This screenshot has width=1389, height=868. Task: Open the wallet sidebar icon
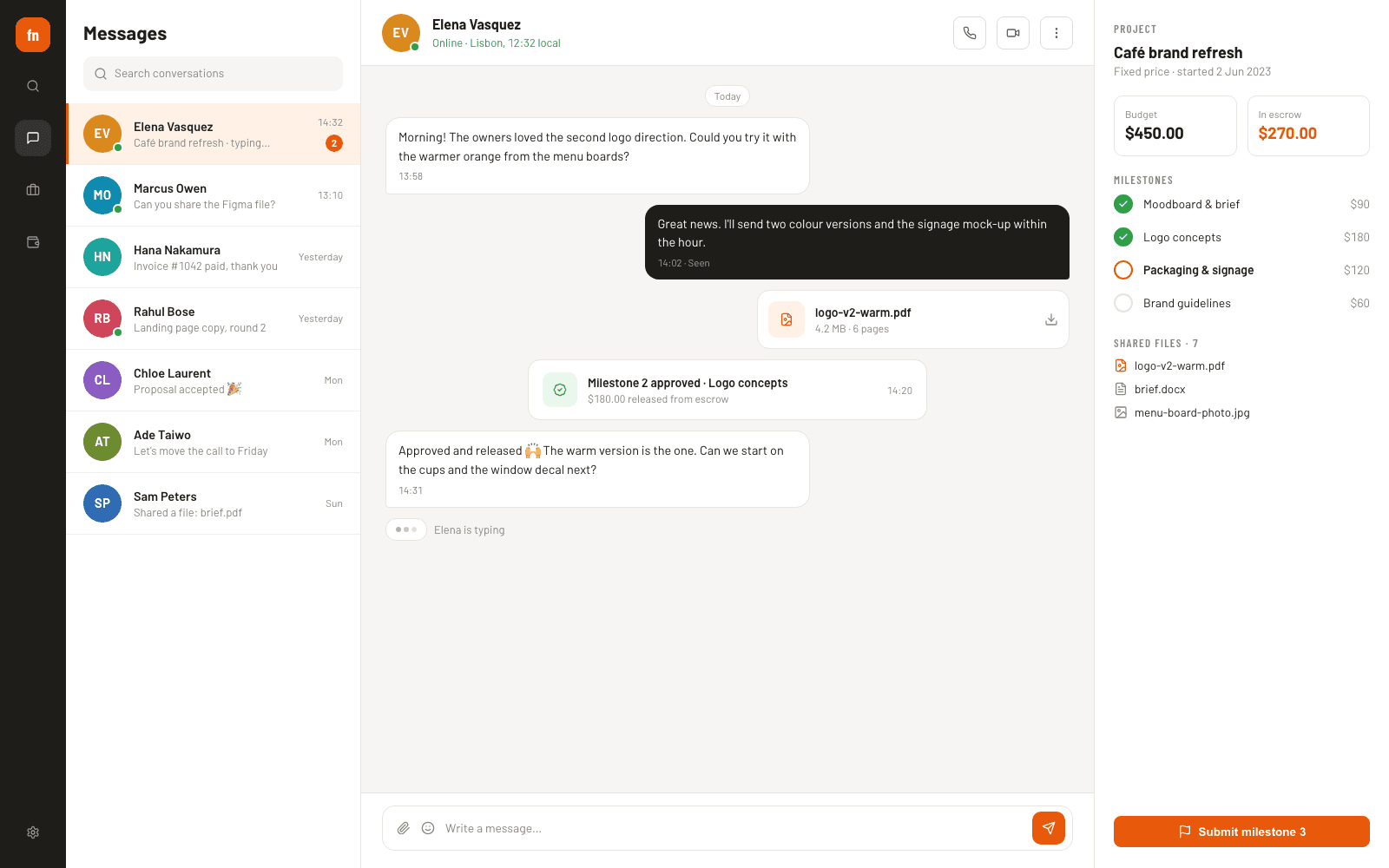click(33, 242)
